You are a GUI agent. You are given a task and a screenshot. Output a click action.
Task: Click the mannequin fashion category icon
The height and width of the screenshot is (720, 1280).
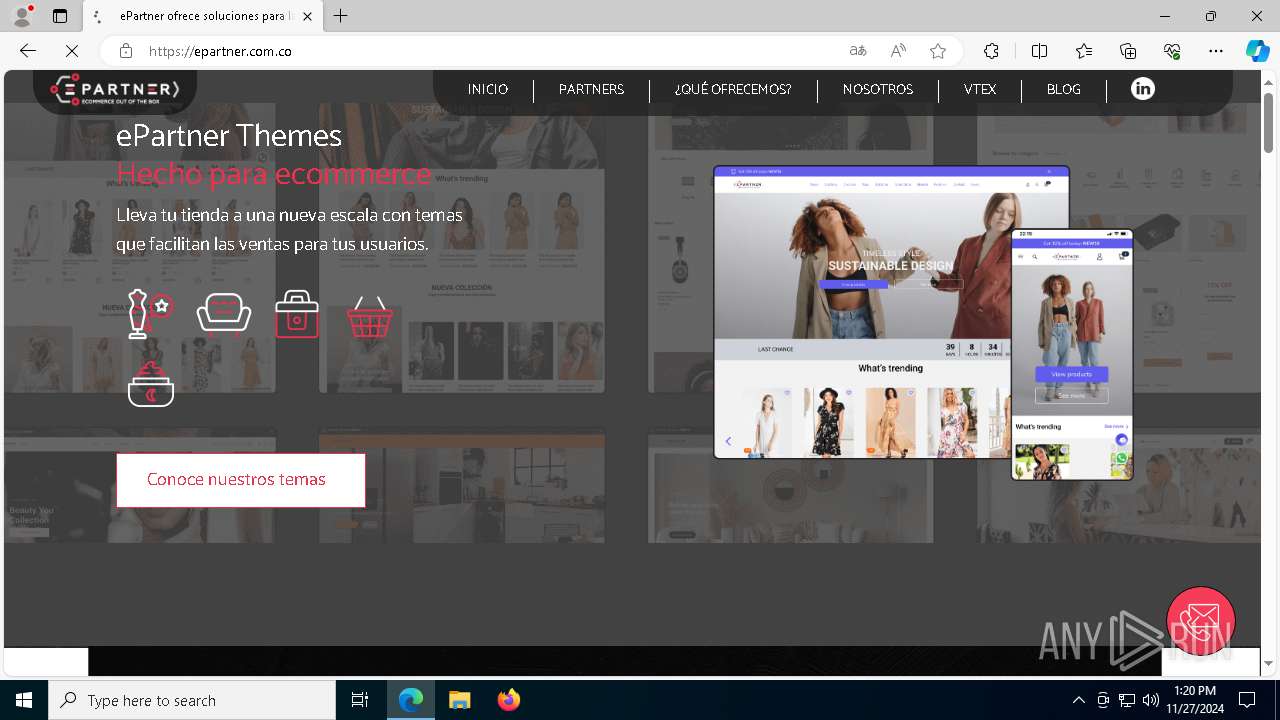[150, 313]
